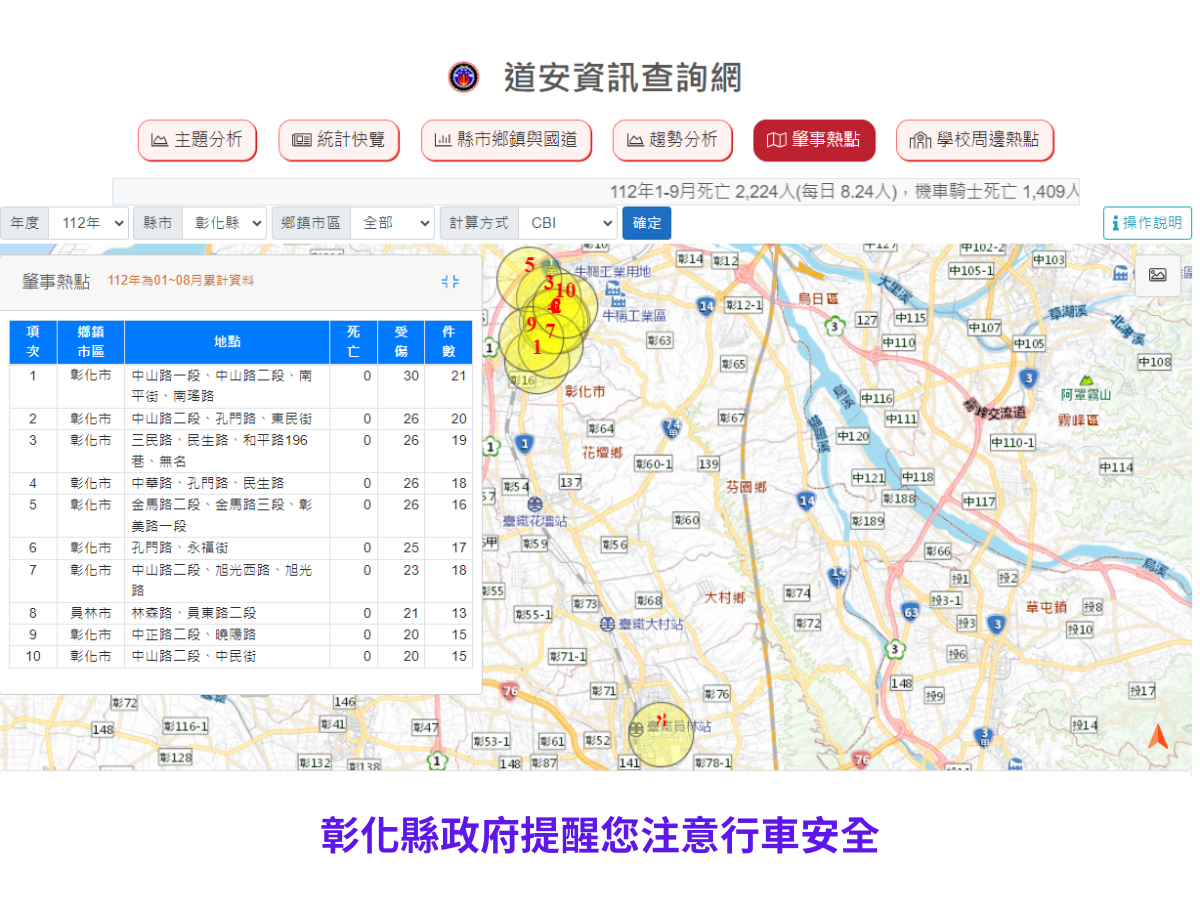Screen dimensions: 1200x900
Task: Click hotspot marker number 10 on map
Action: (566, 291)
